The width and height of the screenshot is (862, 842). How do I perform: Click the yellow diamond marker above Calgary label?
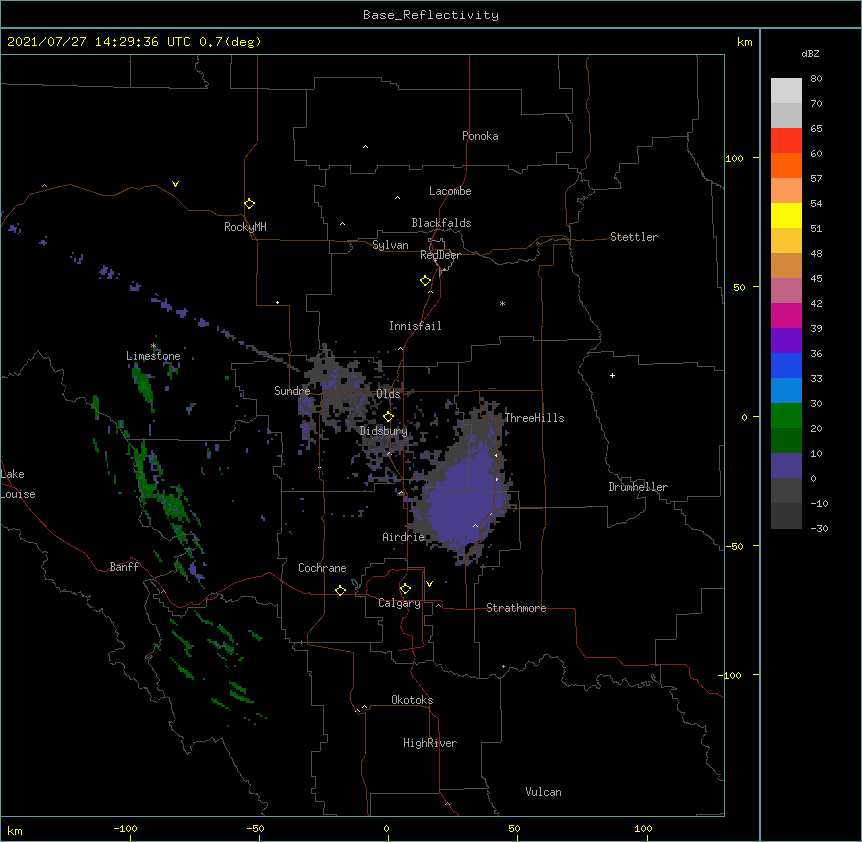(405, 589)
